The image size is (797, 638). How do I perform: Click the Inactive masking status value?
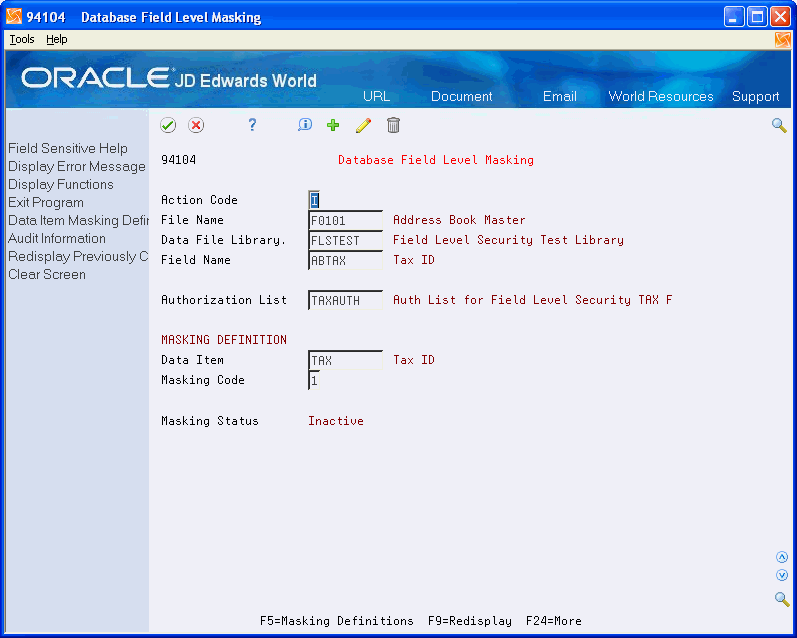[336, 421]
